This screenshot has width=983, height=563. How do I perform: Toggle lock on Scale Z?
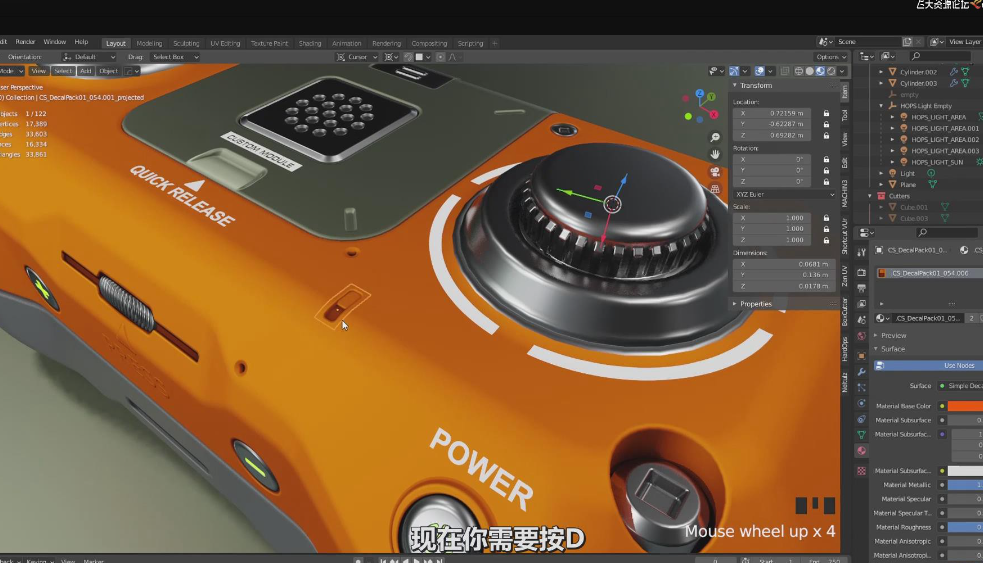coord(826,240)
